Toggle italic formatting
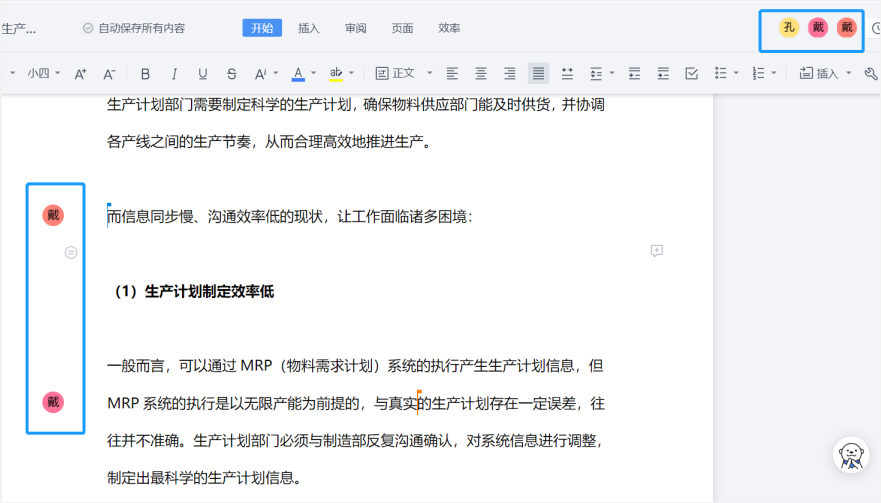881x503 pixels. [x=174, y=74]
